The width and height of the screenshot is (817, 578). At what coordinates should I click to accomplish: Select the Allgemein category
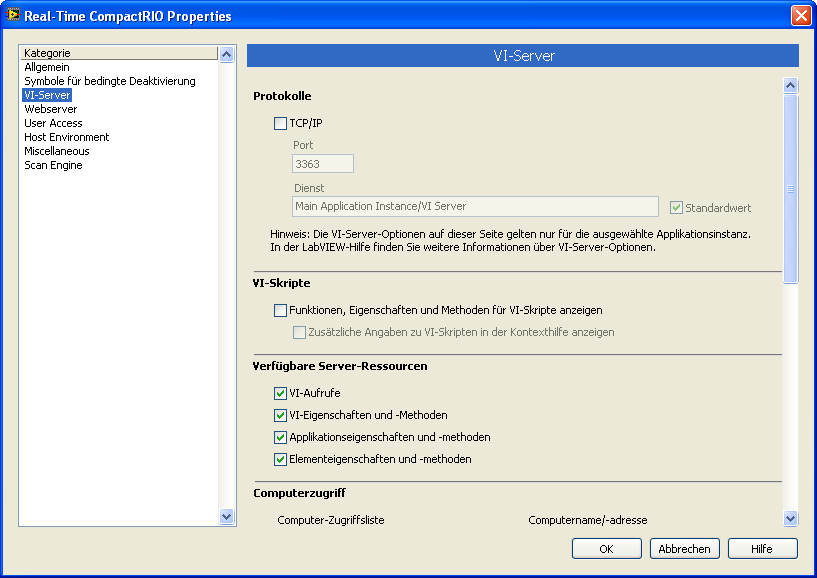(47, 67)
